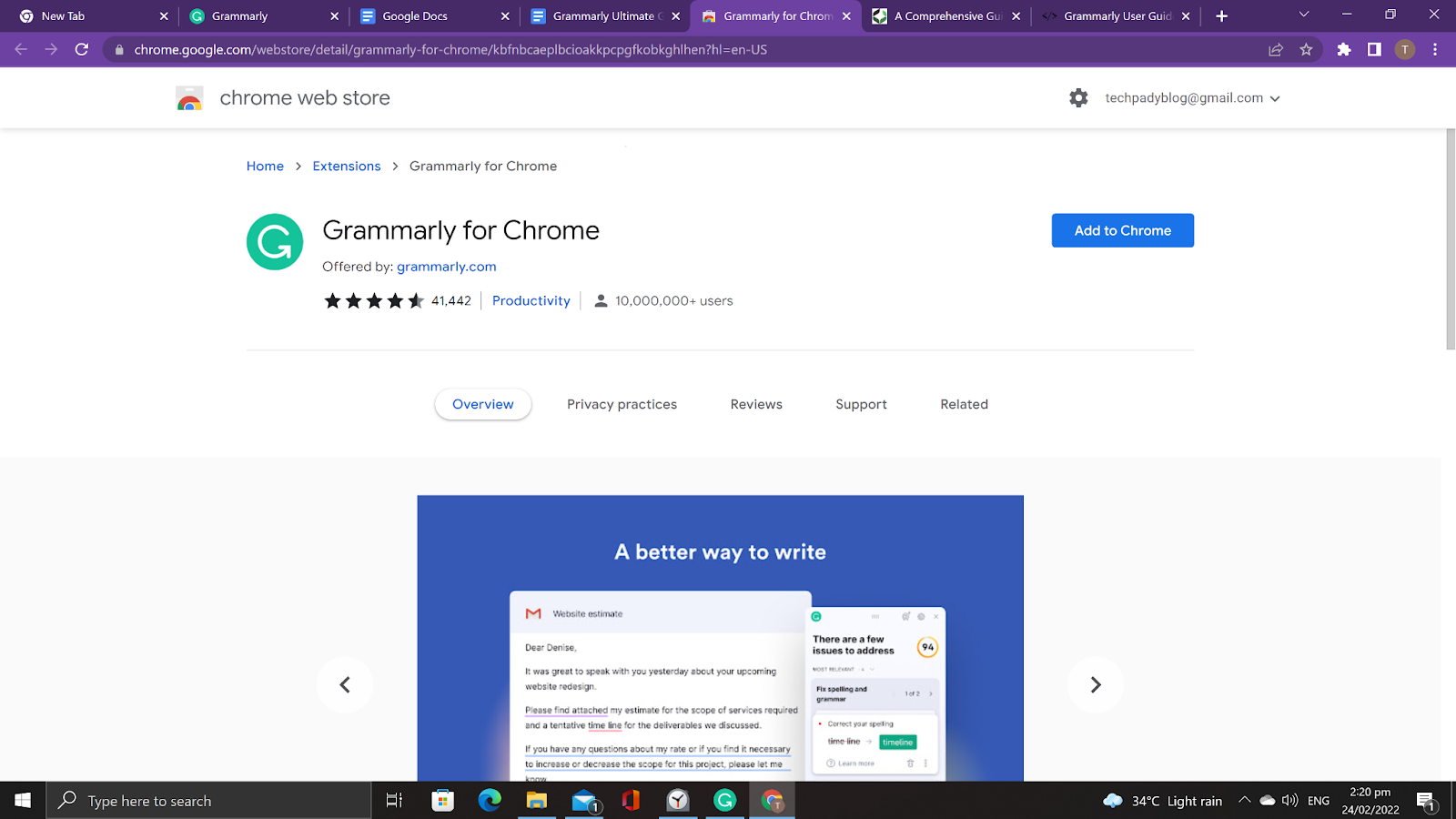Click the 10,000,000+ users text
The width and height of the screenshot is (1456, 819).
coord(673,300)
